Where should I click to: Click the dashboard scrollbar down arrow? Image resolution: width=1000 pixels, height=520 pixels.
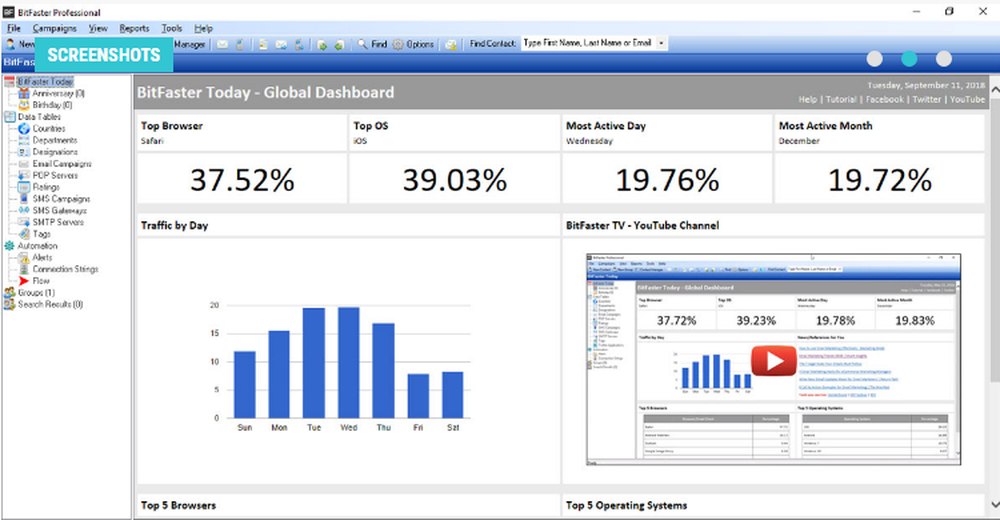(x=994, y=505)
